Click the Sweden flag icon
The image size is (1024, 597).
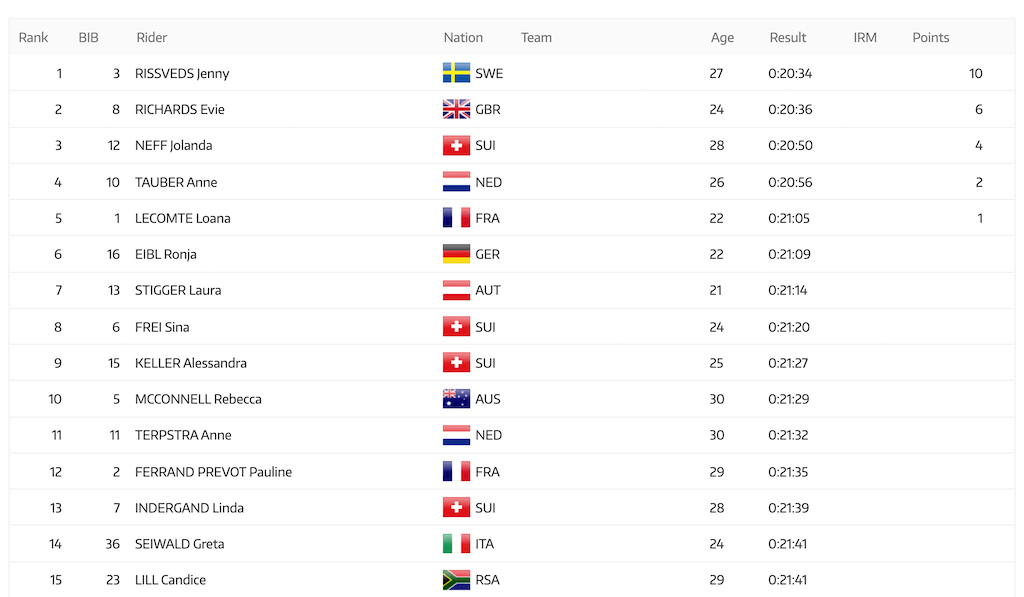pos(456,73)
